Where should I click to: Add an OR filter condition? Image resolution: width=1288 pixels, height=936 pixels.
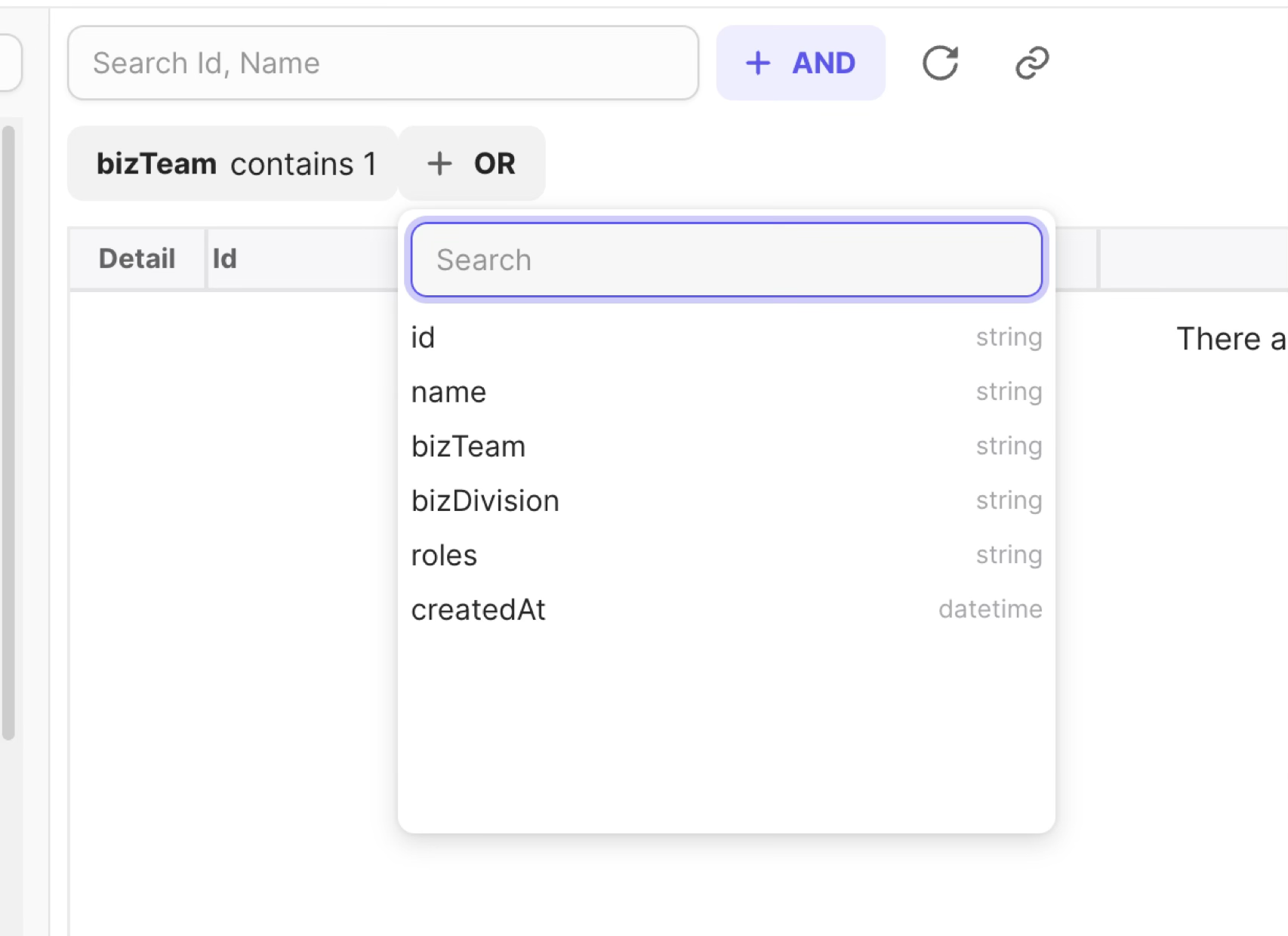472,163
